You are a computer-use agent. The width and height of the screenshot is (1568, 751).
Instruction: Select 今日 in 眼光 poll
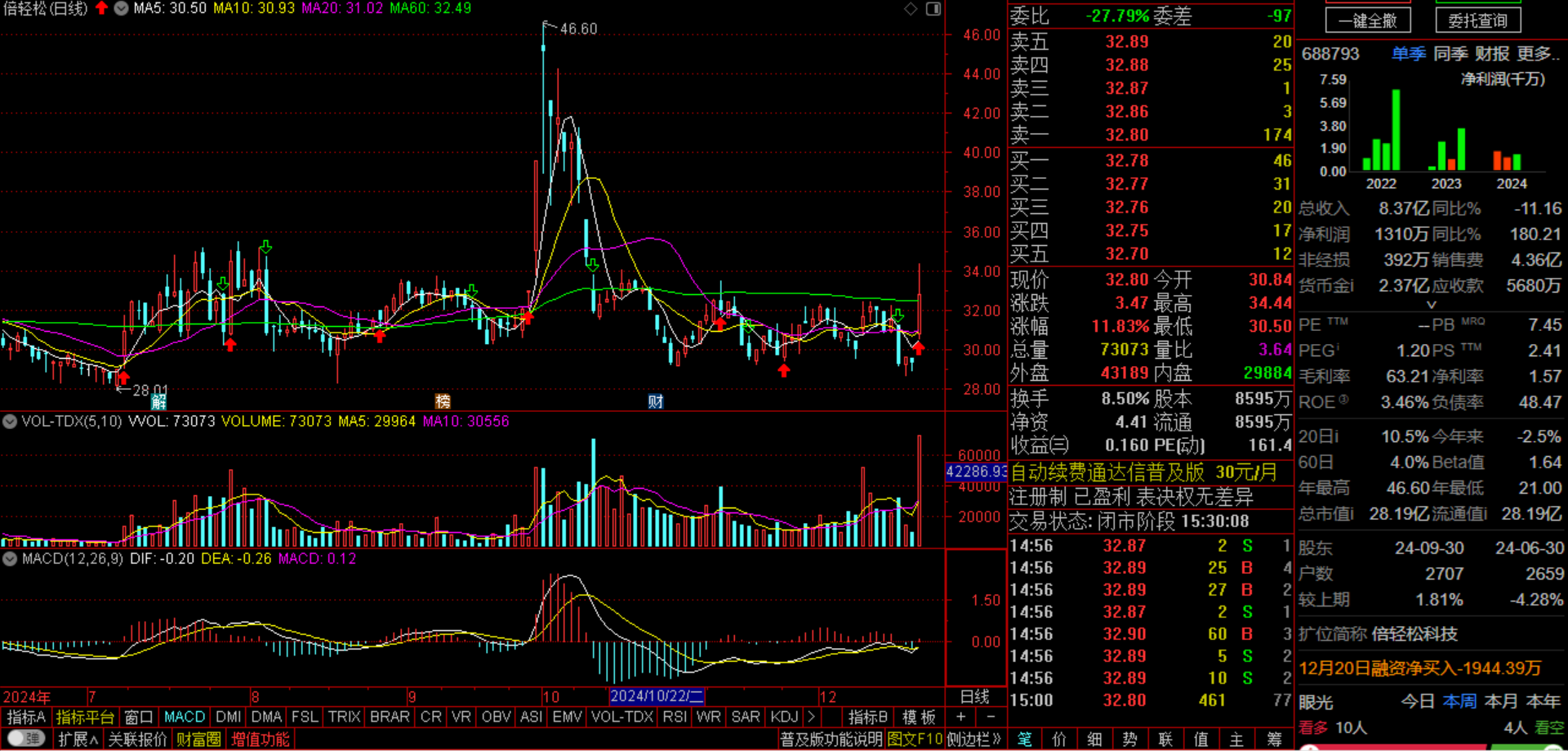1418,702
